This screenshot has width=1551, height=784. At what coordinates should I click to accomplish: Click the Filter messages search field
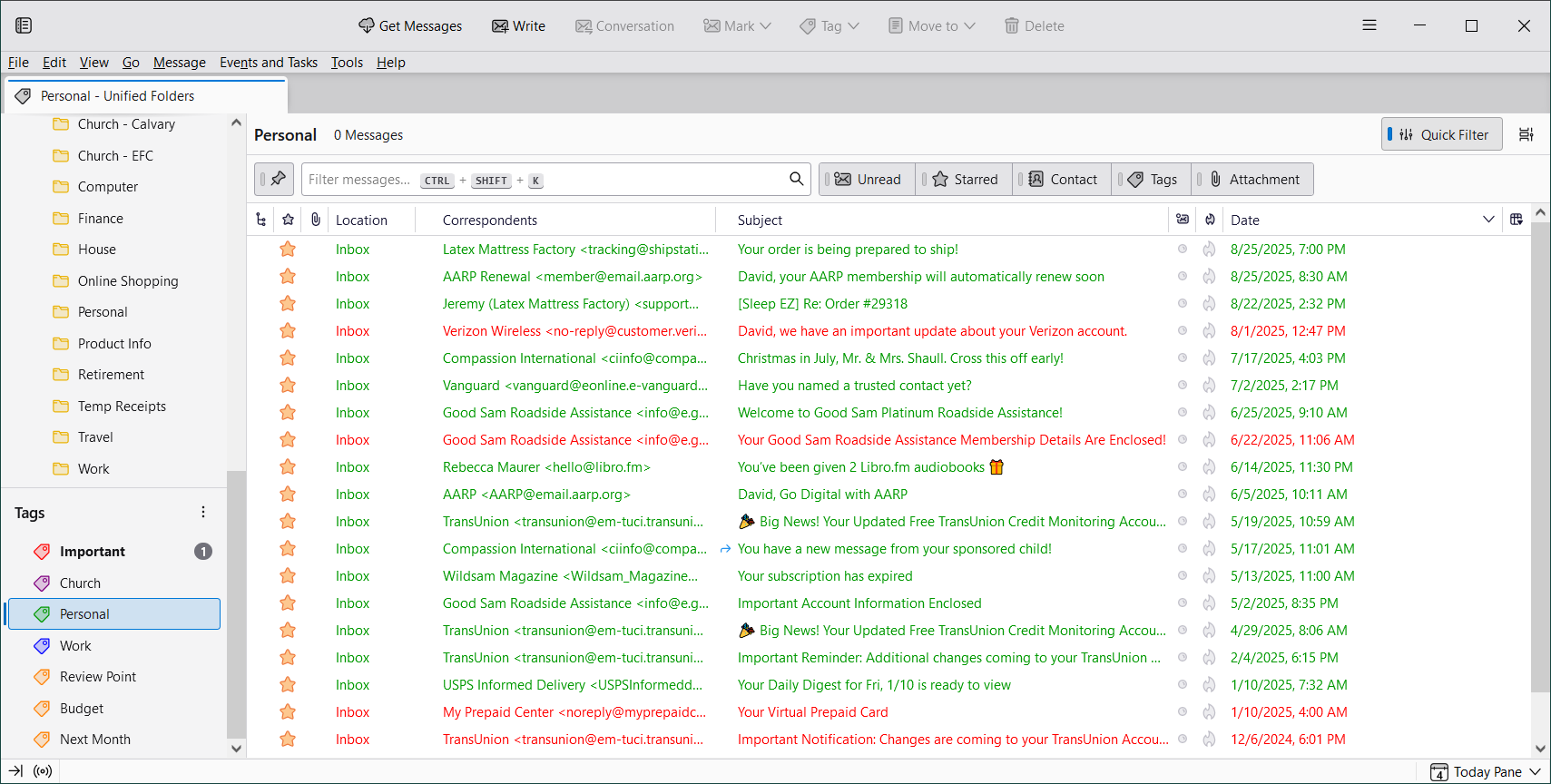pyautogui.click(x=545, y=180)
